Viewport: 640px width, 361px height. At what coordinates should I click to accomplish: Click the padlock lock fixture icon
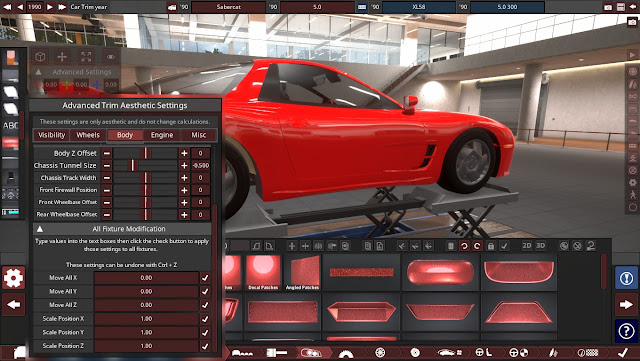(491, 246)
